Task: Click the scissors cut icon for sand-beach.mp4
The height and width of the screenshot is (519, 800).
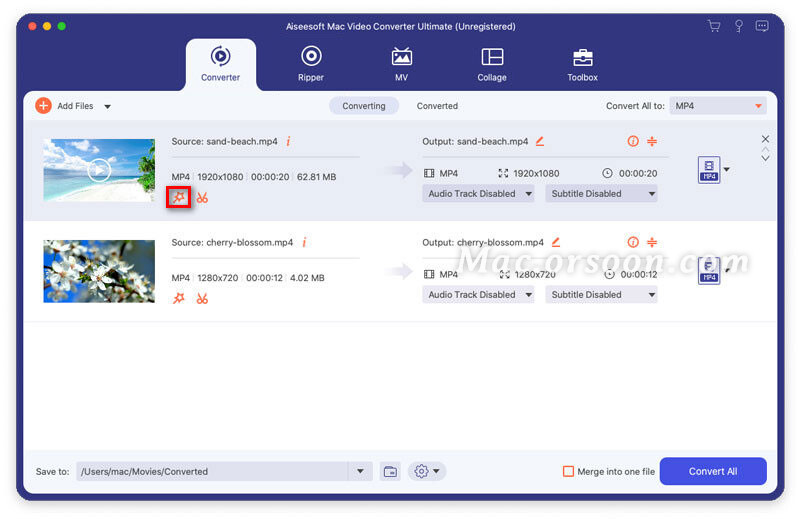Action: click(202, 197)
